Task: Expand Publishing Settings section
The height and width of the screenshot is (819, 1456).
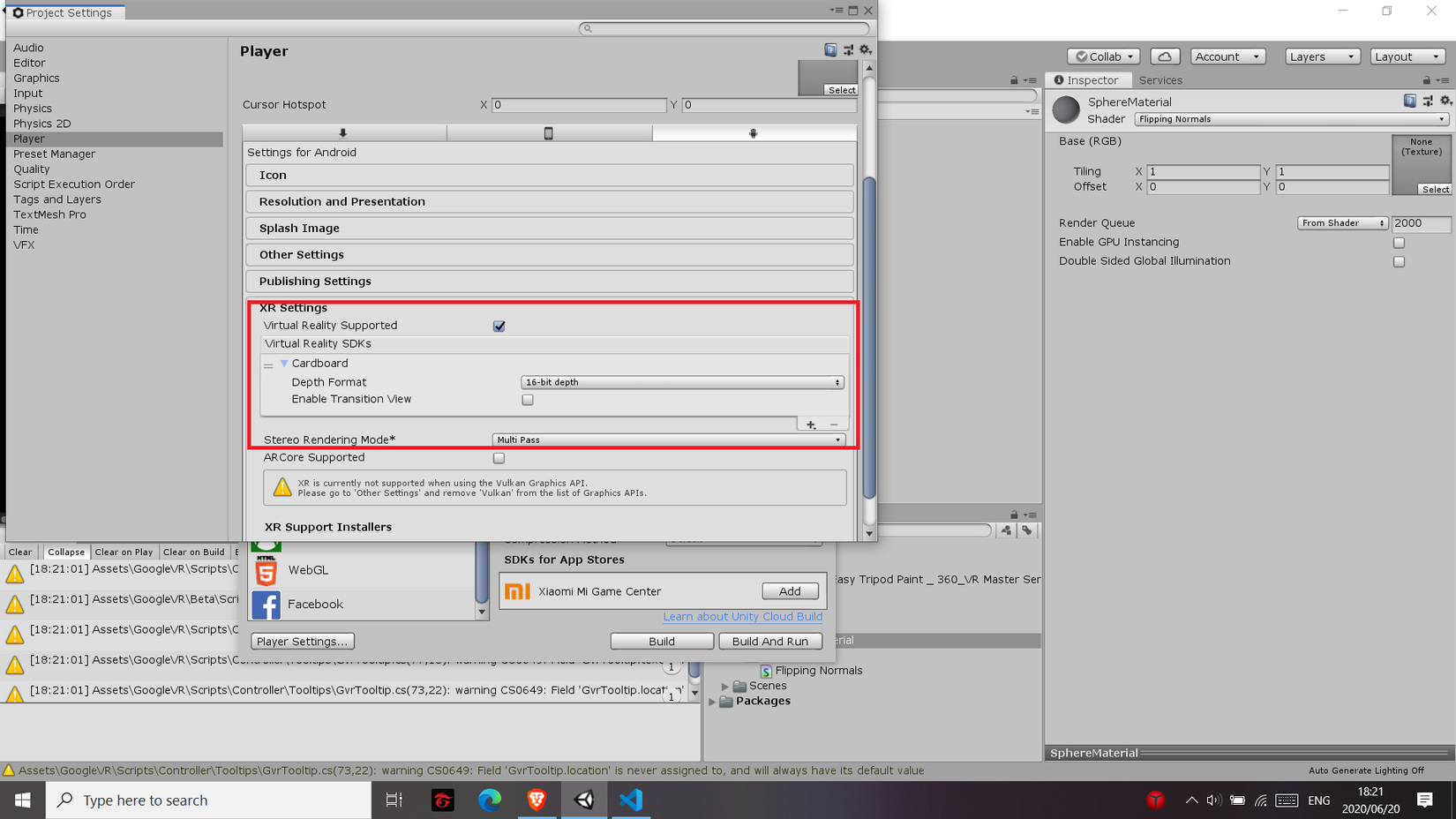Action: (x=550, y=282)
